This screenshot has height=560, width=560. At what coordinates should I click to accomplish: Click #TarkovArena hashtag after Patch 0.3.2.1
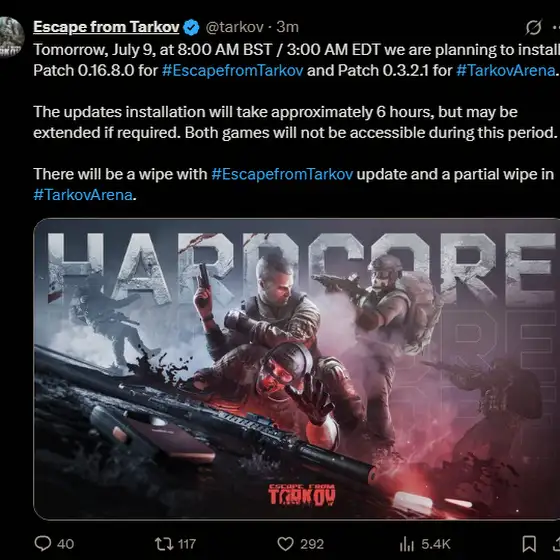506,70
